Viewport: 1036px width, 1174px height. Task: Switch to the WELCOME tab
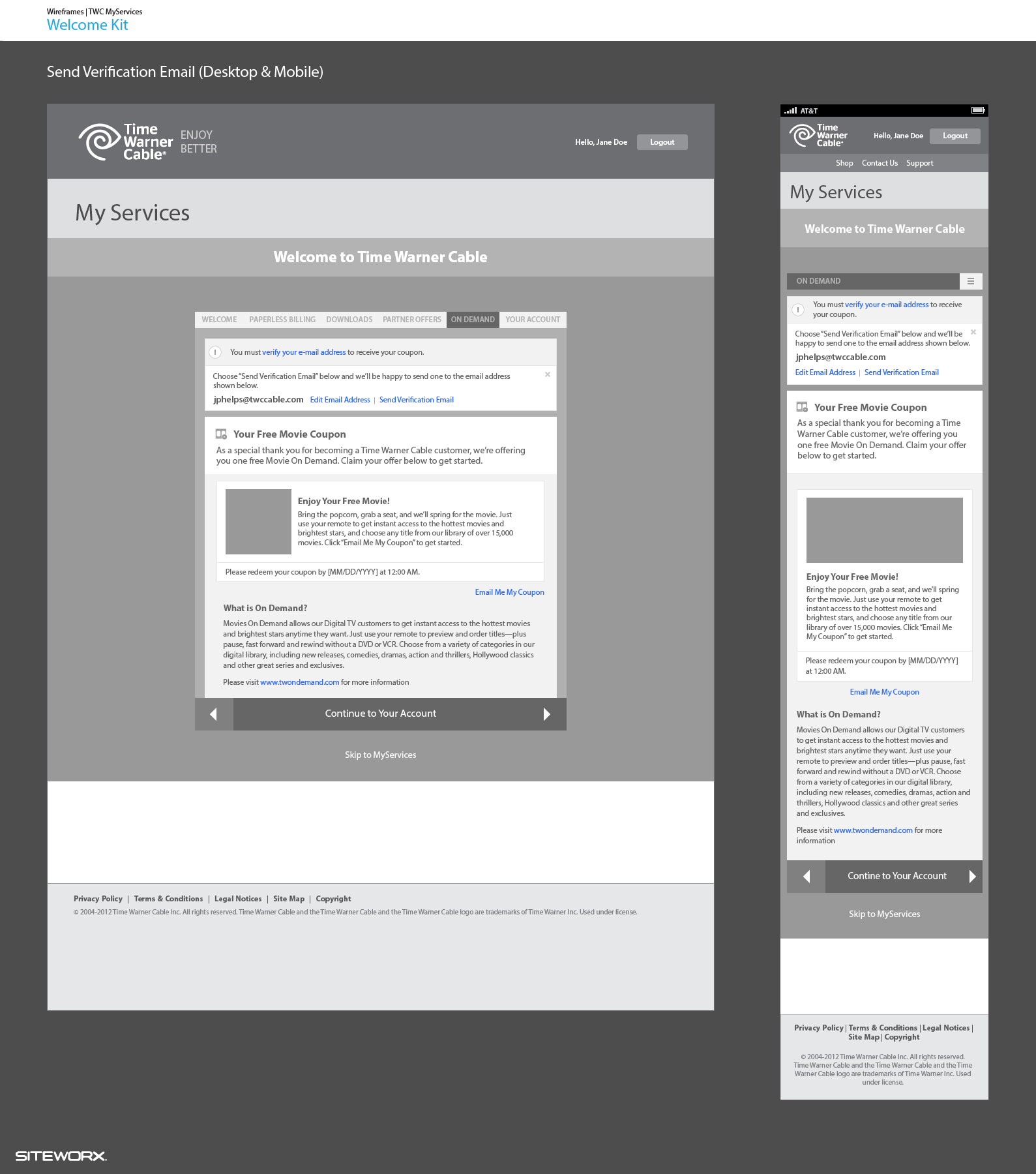coord(219,320)
